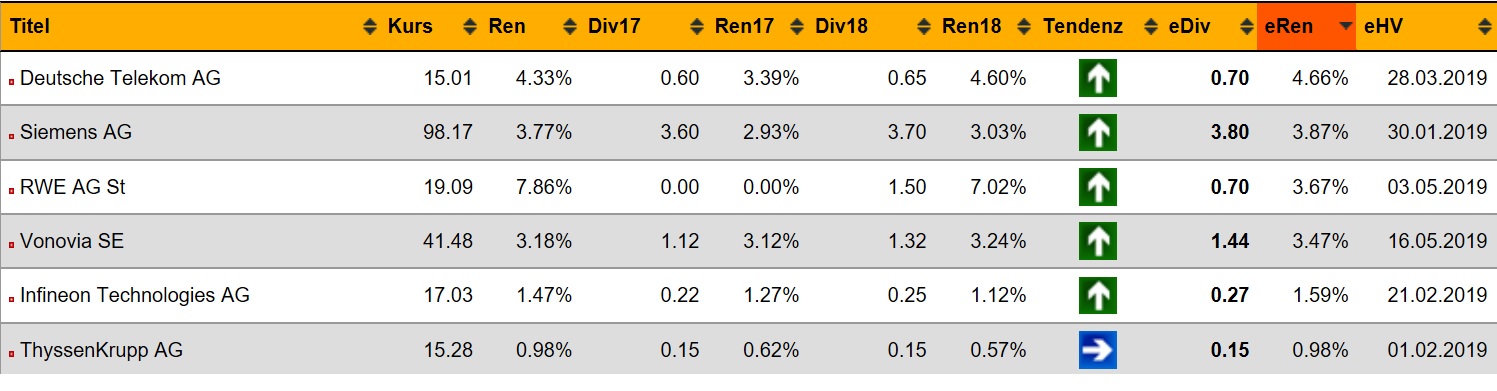This screenshot has width=1497, height=391.
Task: Sort table by Titel header
Action: [x=29, y=27]
